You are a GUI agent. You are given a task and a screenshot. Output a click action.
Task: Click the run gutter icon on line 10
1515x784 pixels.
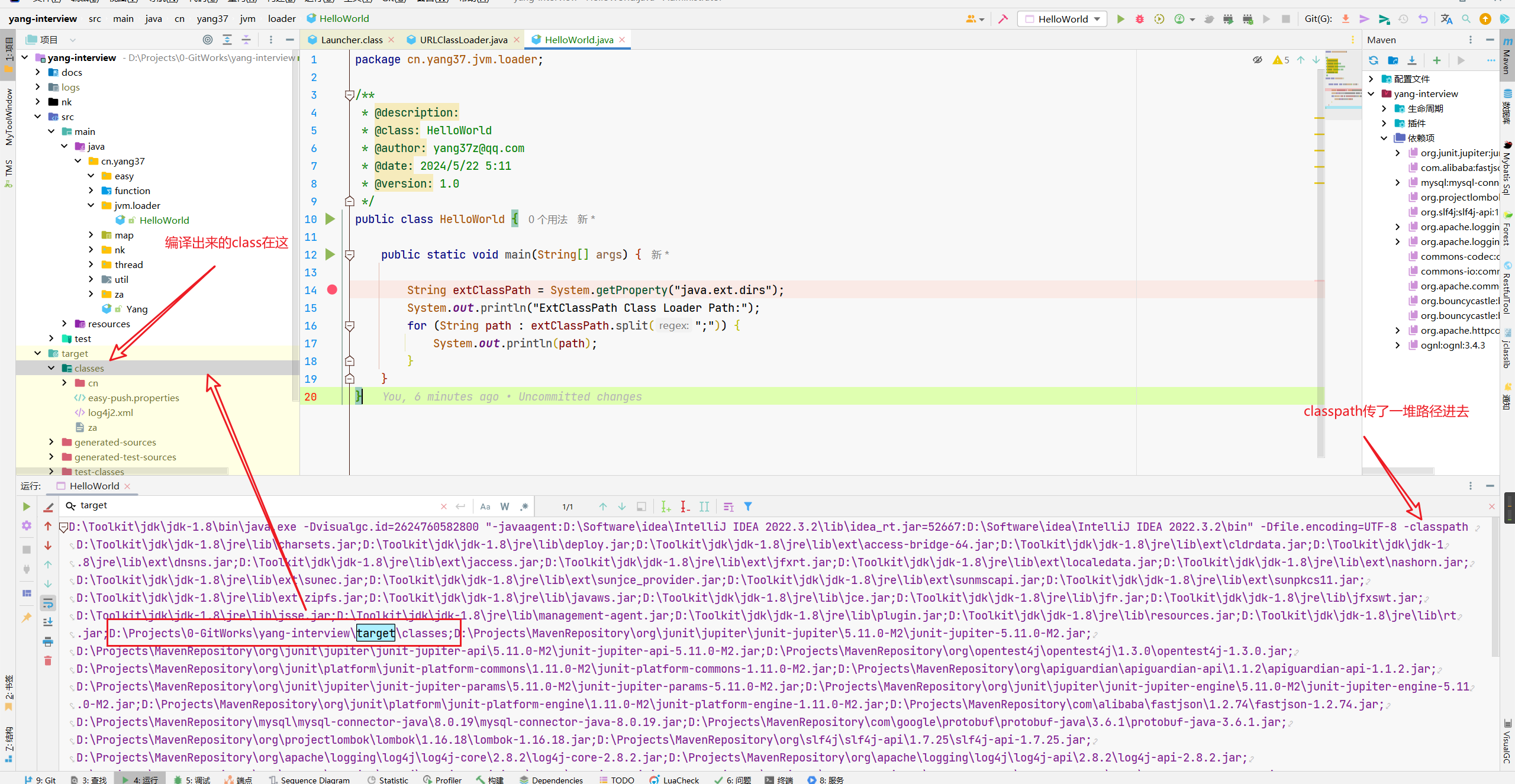[330, 219]
